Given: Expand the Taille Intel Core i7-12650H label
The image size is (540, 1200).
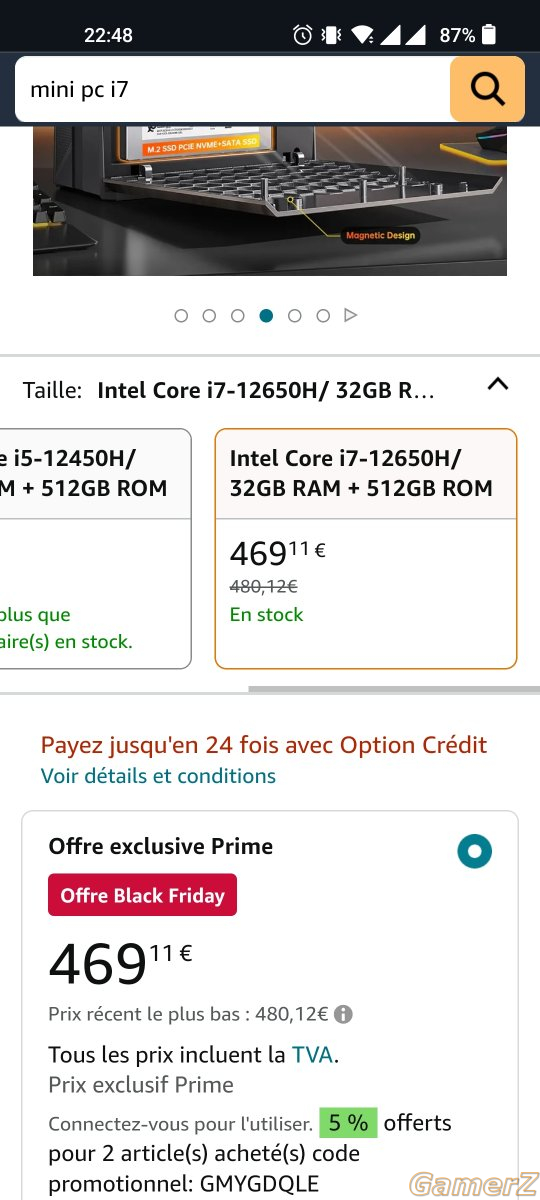Looking at the screenshot, I should point(266,390).
